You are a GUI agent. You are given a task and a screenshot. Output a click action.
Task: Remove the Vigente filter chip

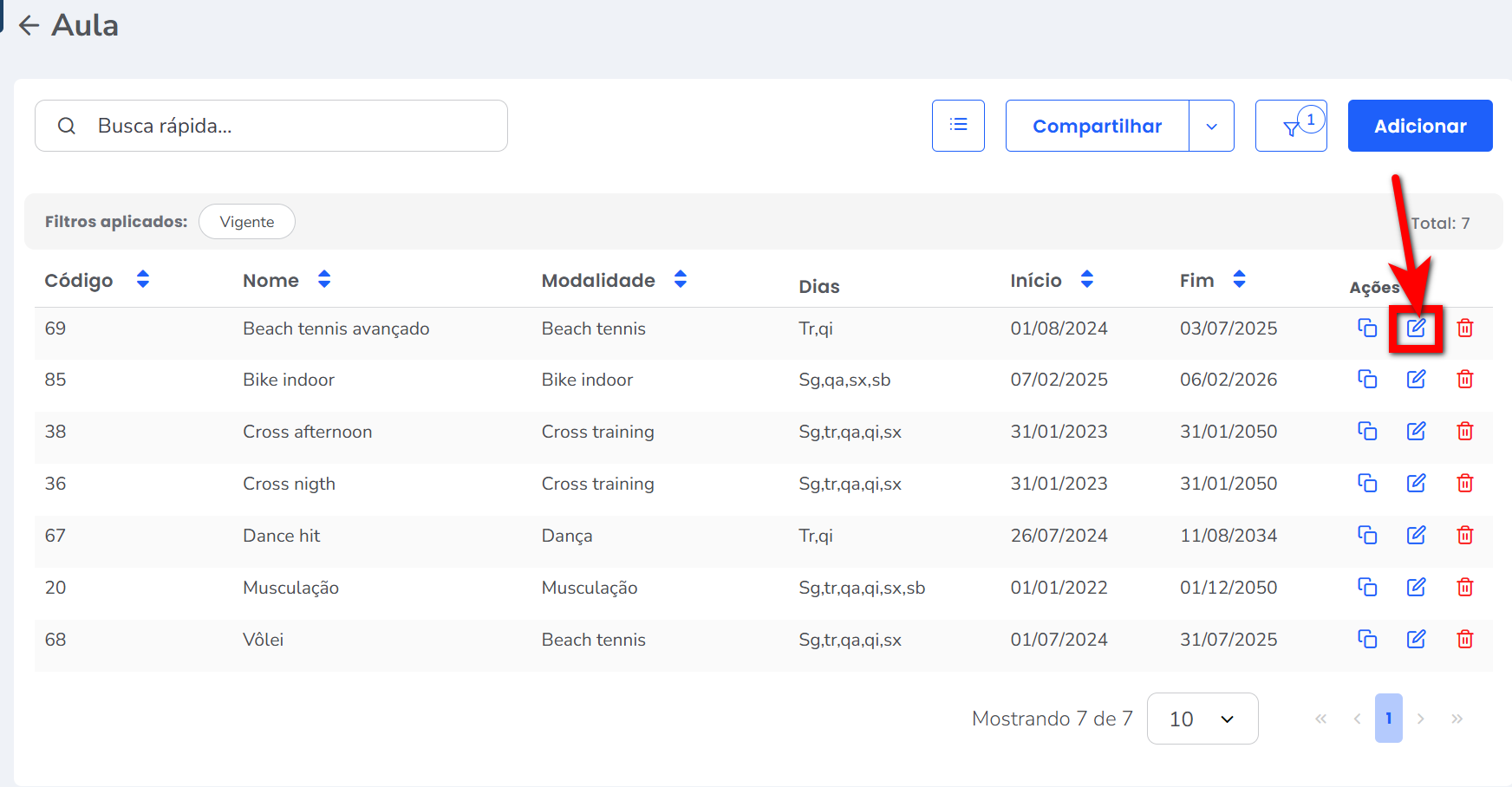click(x=247, y=222)
